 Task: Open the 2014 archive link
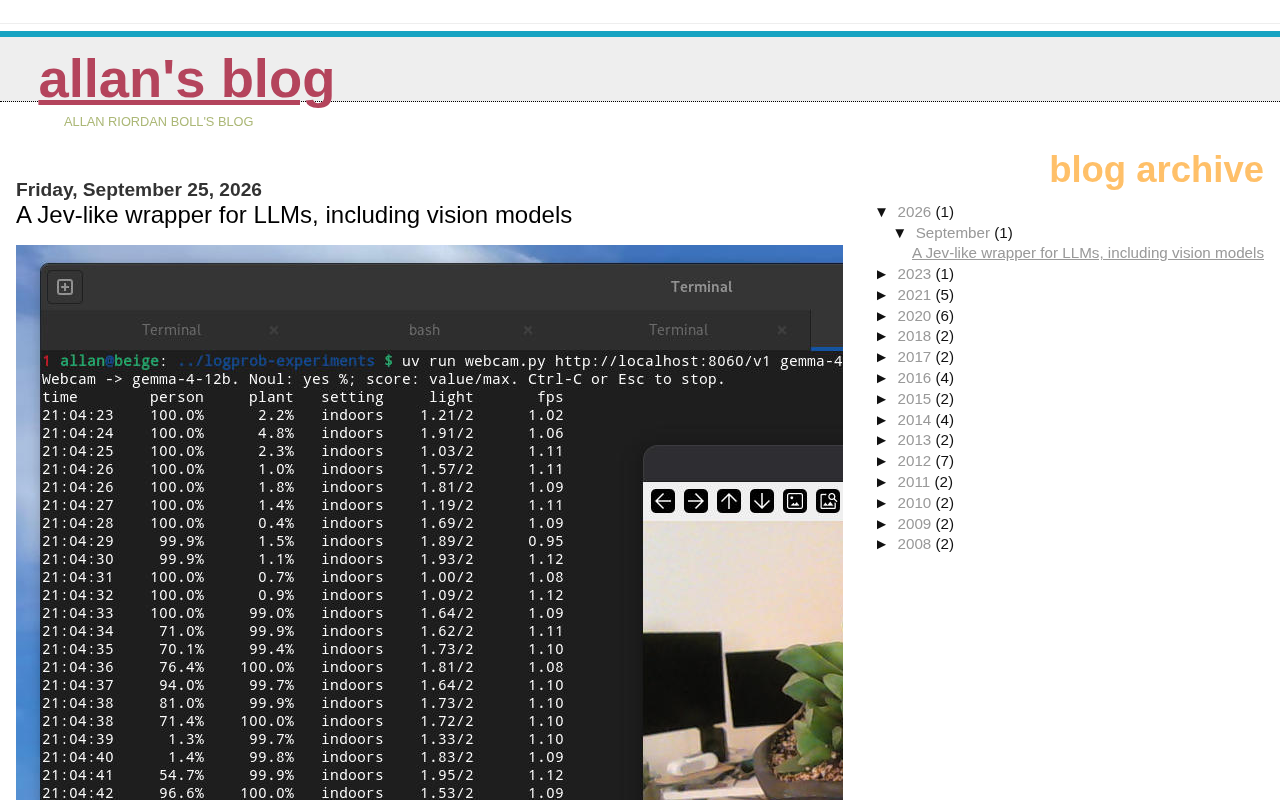point(914,420)
